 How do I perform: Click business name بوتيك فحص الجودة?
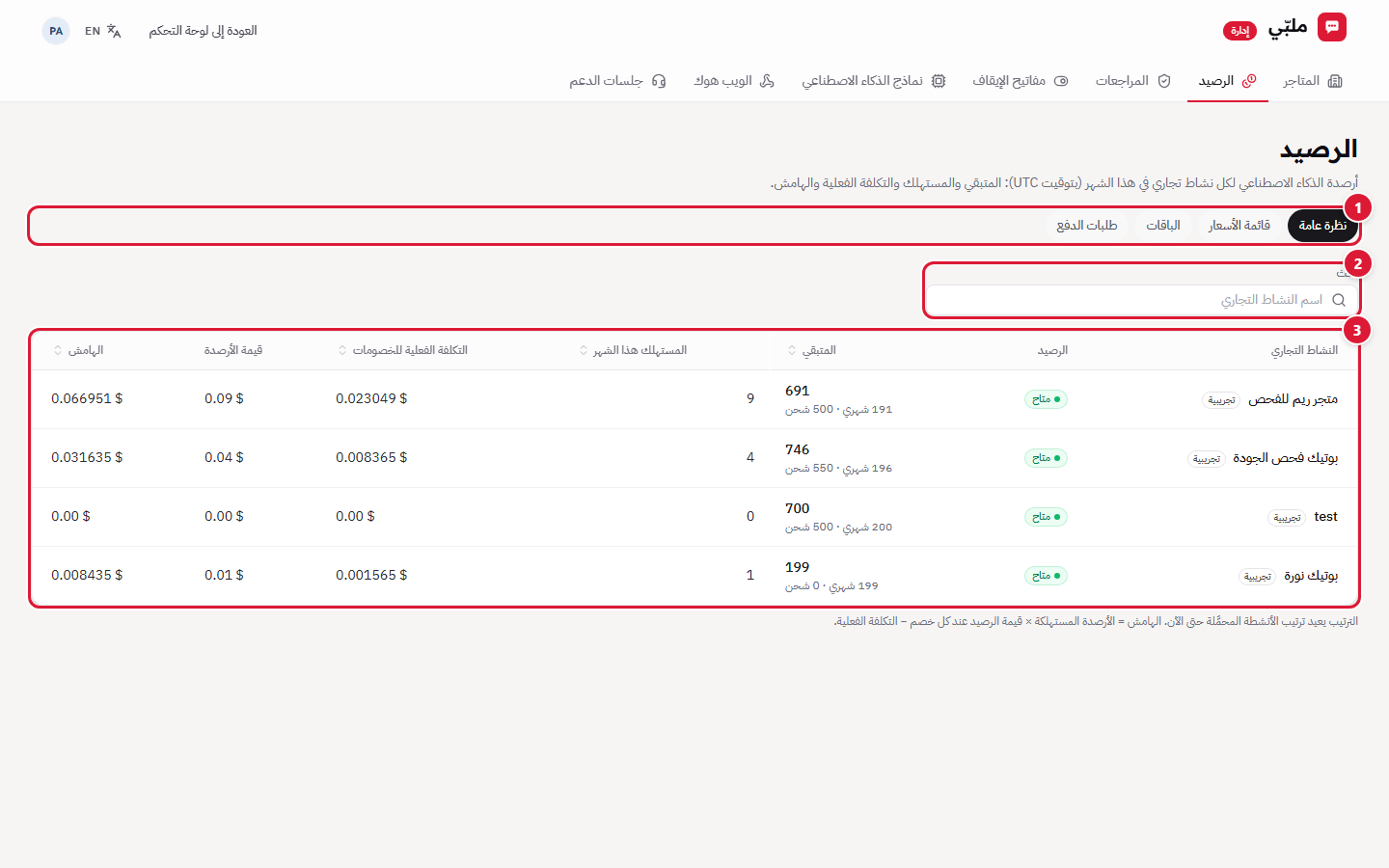point(1285,458)
